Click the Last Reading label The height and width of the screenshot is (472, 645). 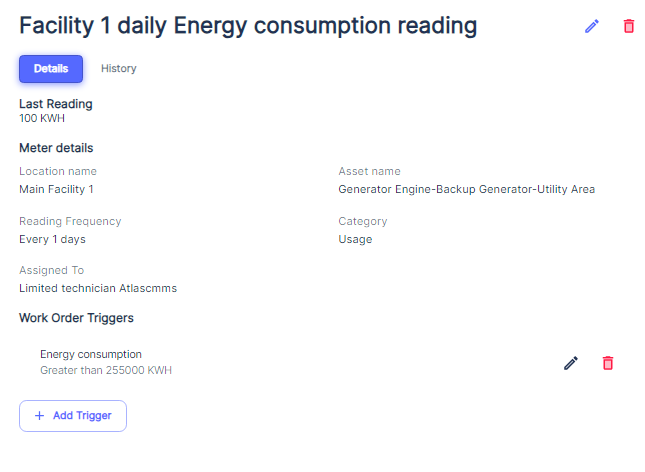pyautogui.click(x=56, y=104)
